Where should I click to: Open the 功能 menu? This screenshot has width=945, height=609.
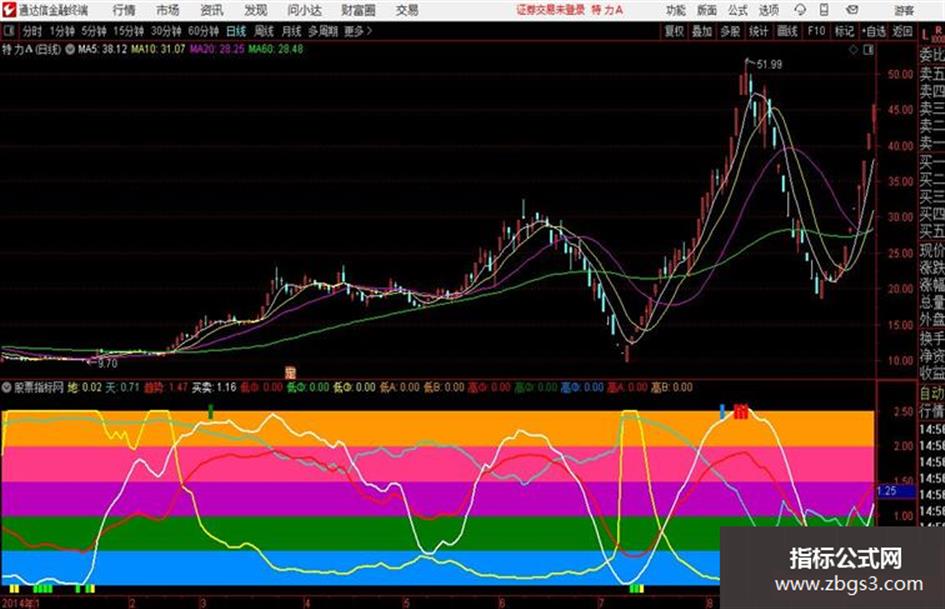coord(676,10)
